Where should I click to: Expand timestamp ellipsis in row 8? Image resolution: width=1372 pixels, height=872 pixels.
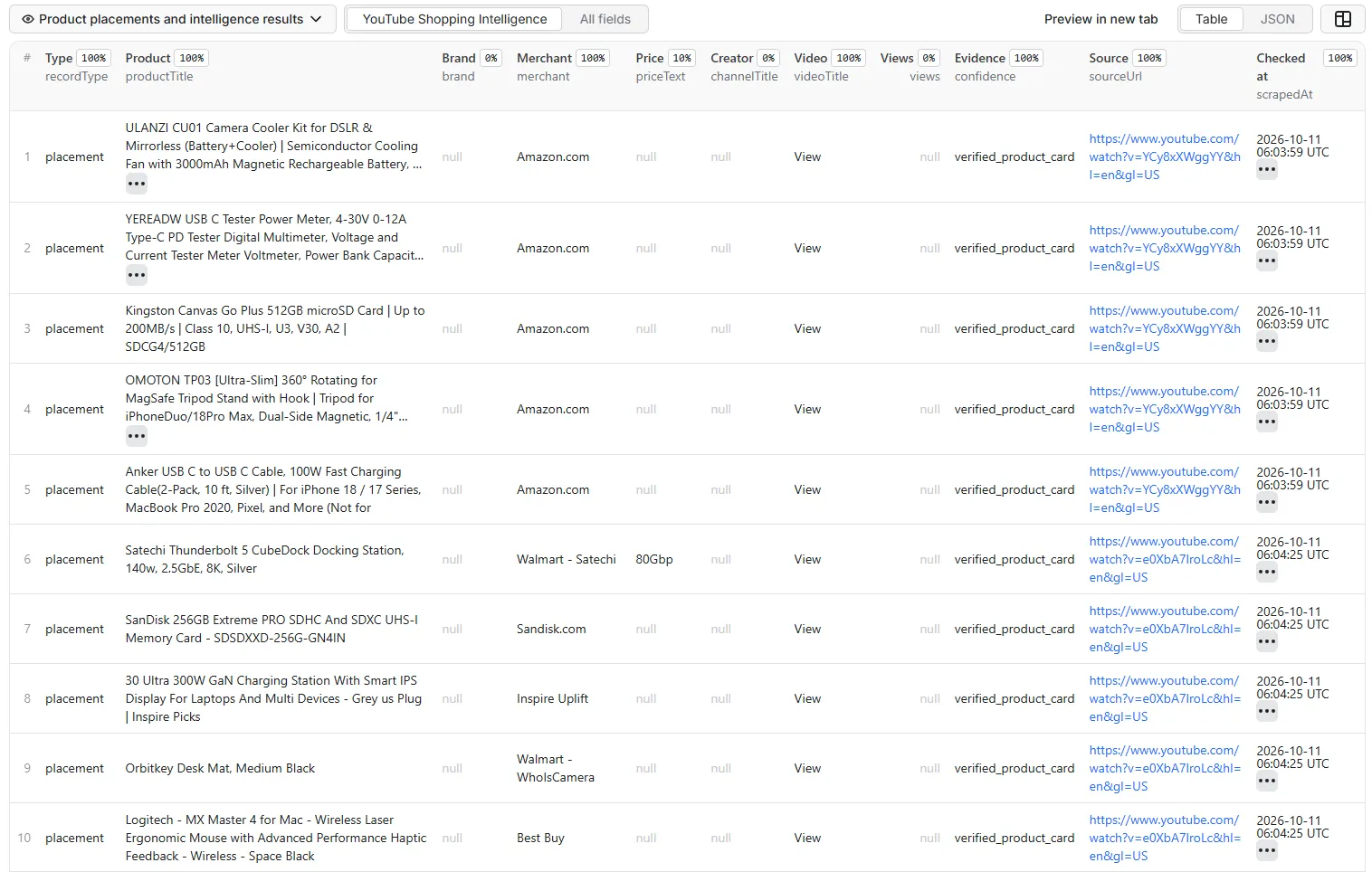[x=1266, y=712]
